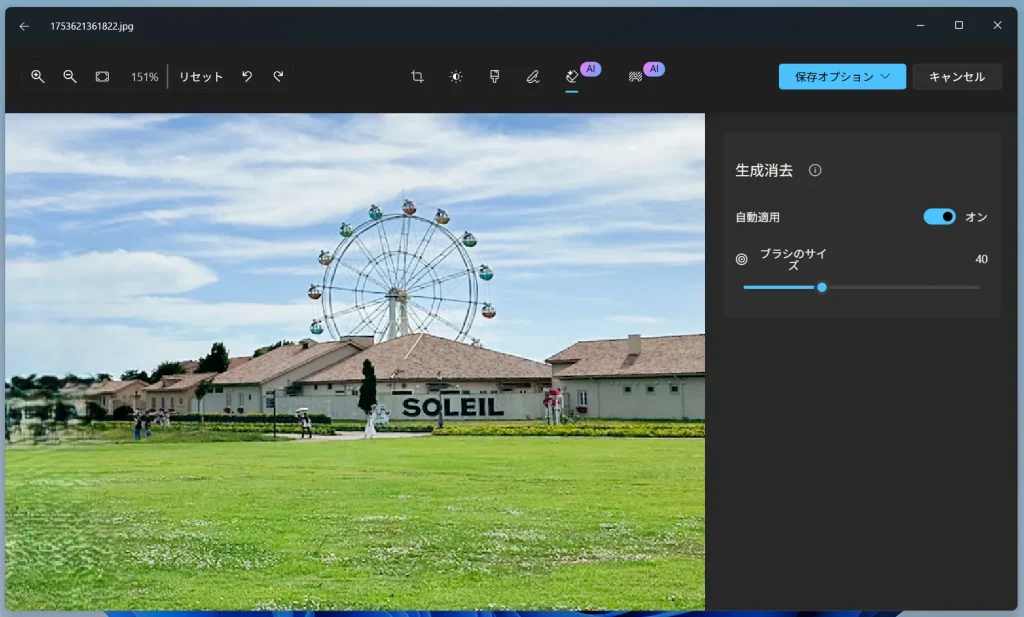Click the brush size value 40
This screenshot has height=617, width=1024.
(x=981, y=259)
